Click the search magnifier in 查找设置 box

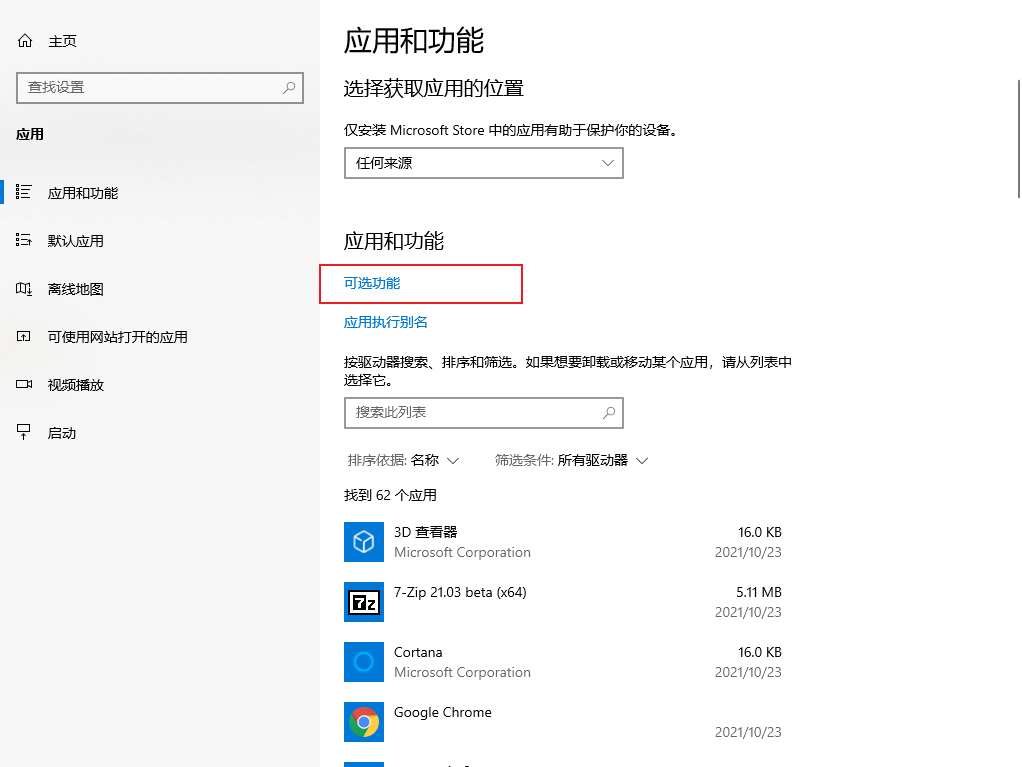point(289,87)
